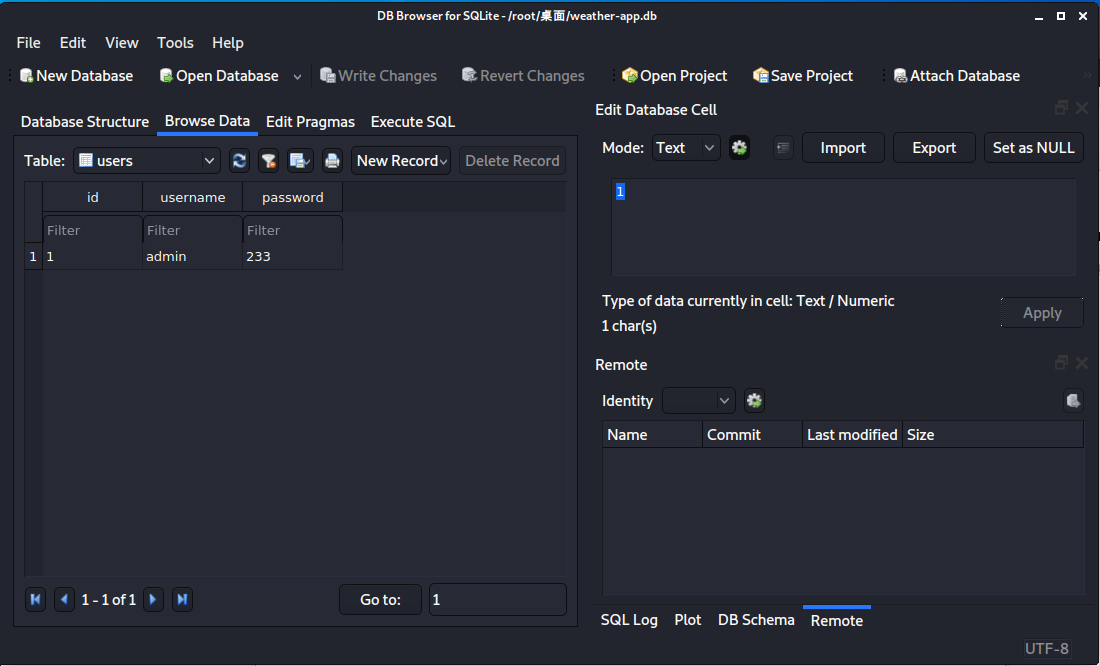Open the Tools menu
The image size is (1100, 666).
click(x=175, y=43)
